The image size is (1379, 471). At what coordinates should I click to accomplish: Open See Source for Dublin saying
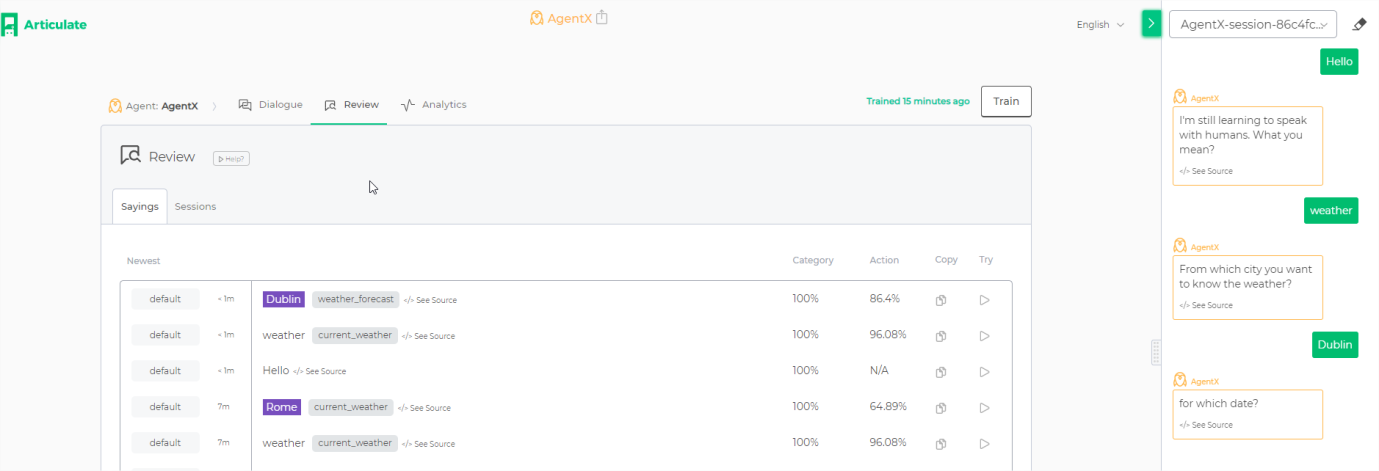click(430, 300)
